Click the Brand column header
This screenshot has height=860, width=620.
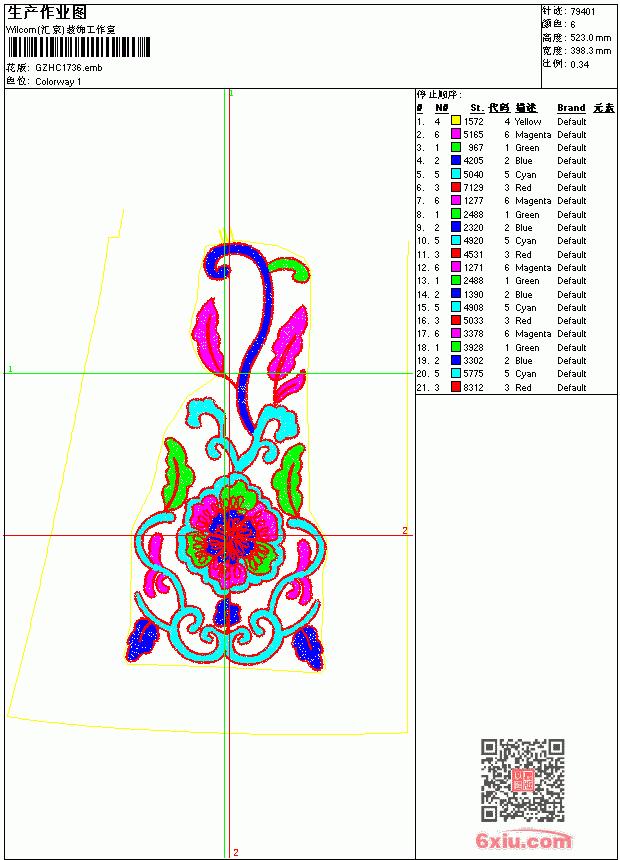(571, 108)
